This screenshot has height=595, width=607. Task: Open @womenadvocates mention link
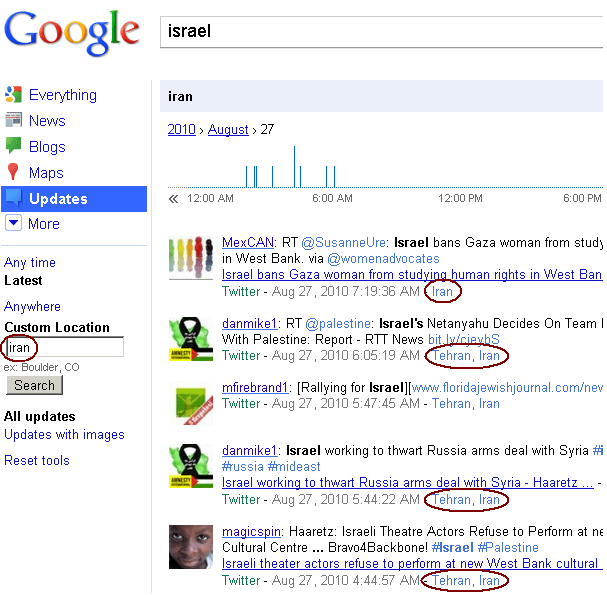pyautogui.click(x=383, y=258)
